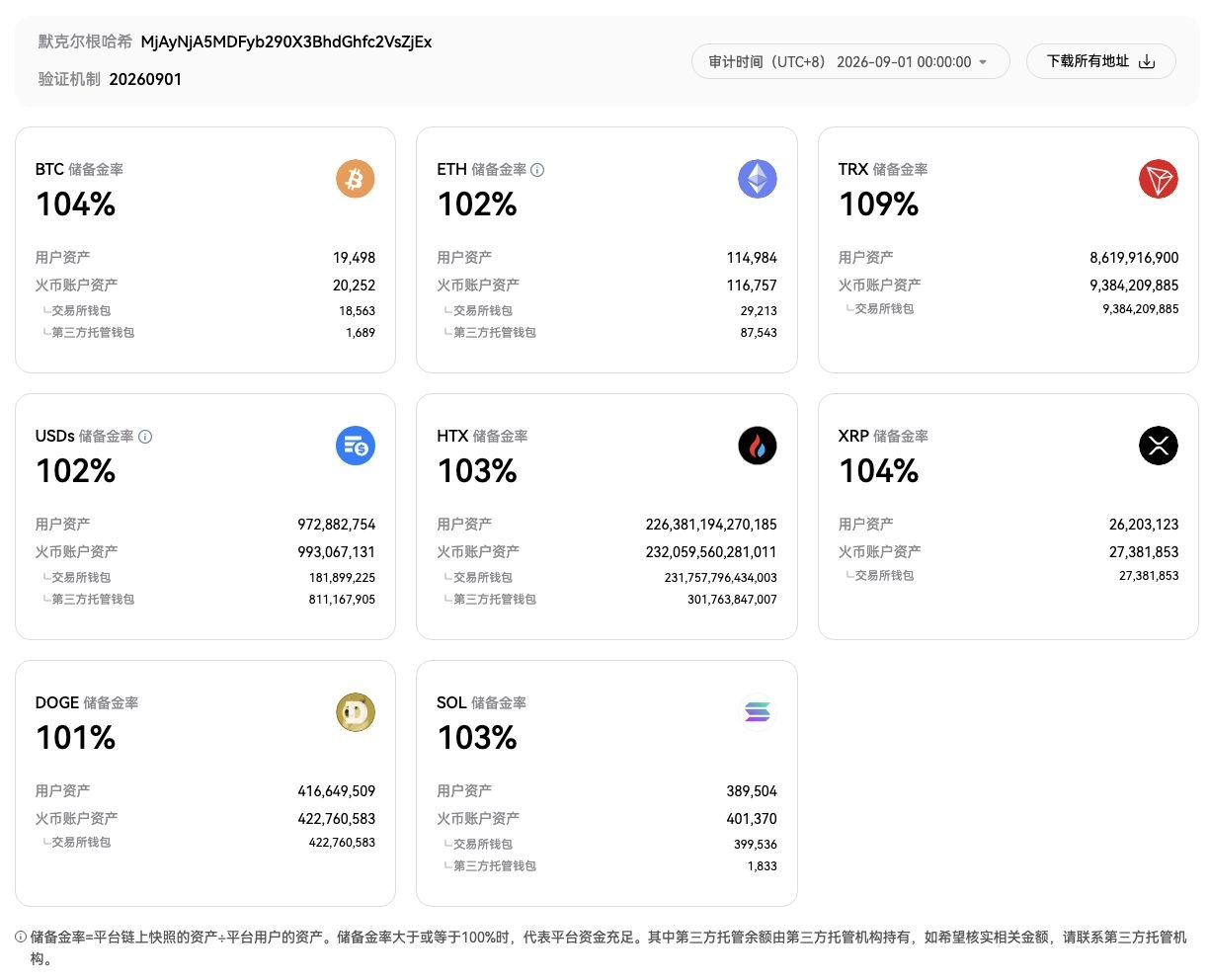The image size is (1209, 980).
Task: Click BTC reserve ratio 104%
Action: (x=76, y=204)
